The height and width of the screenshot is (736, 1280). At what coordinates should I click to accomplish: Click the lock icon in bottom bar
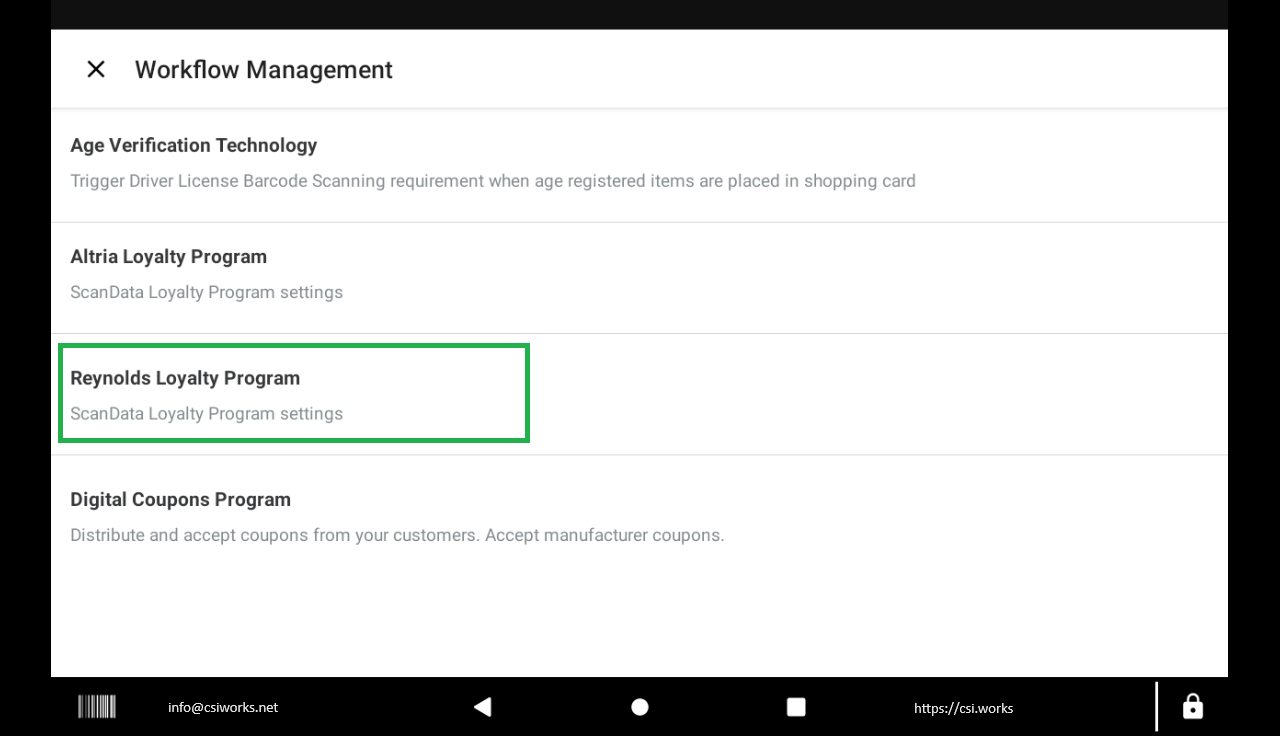(1192, 706)
